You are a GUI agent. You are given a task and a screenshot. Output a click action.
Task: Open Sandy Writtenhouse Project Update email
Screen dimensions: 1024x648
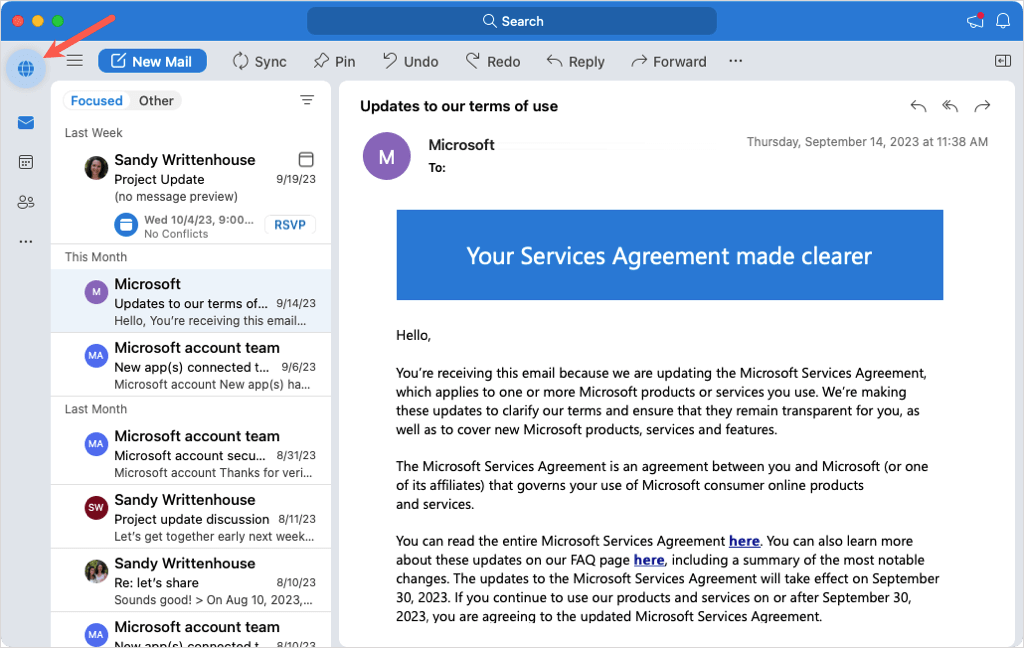click(191, 196)
